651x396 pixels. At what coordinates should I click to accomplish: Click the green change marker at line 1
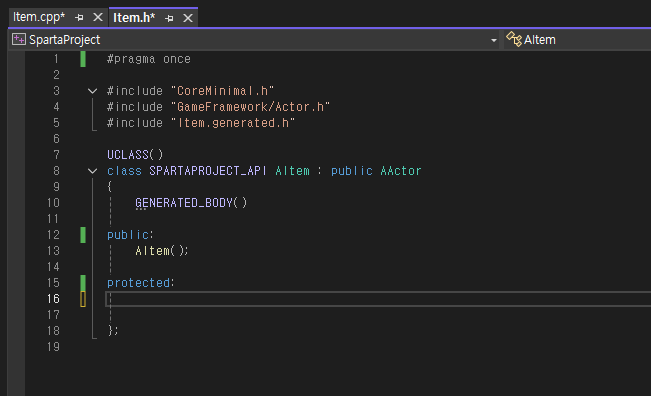click(x=83, y=59)
